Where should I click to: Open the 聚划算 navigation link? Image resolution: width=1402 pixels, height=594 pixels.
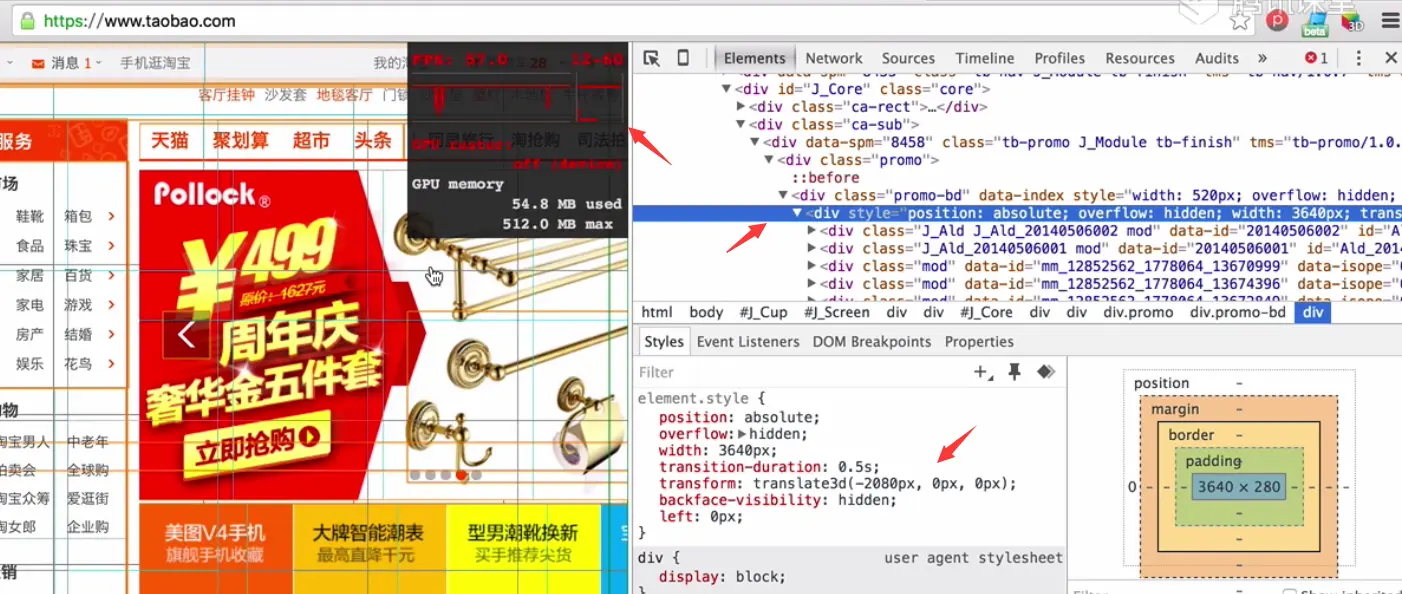coord(240,140)
